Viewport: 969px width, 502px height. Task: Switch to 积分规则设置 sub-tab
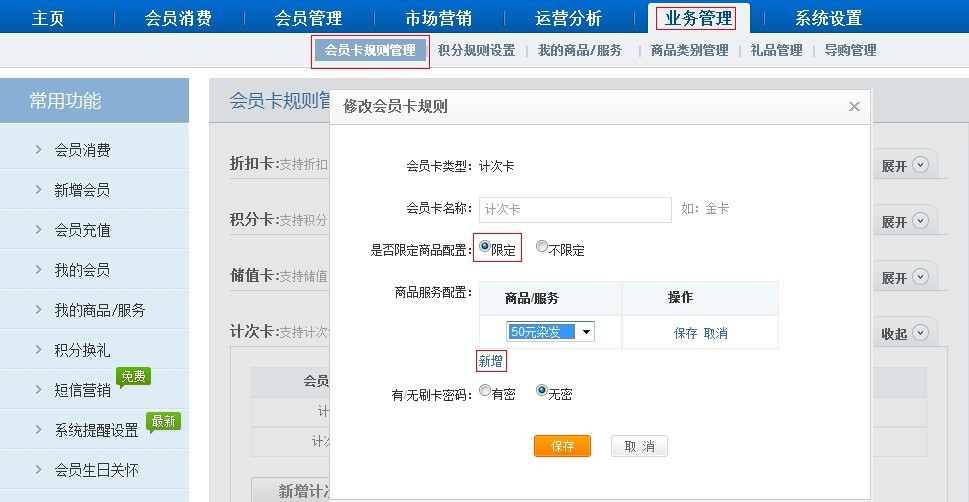tap(476, 50)
